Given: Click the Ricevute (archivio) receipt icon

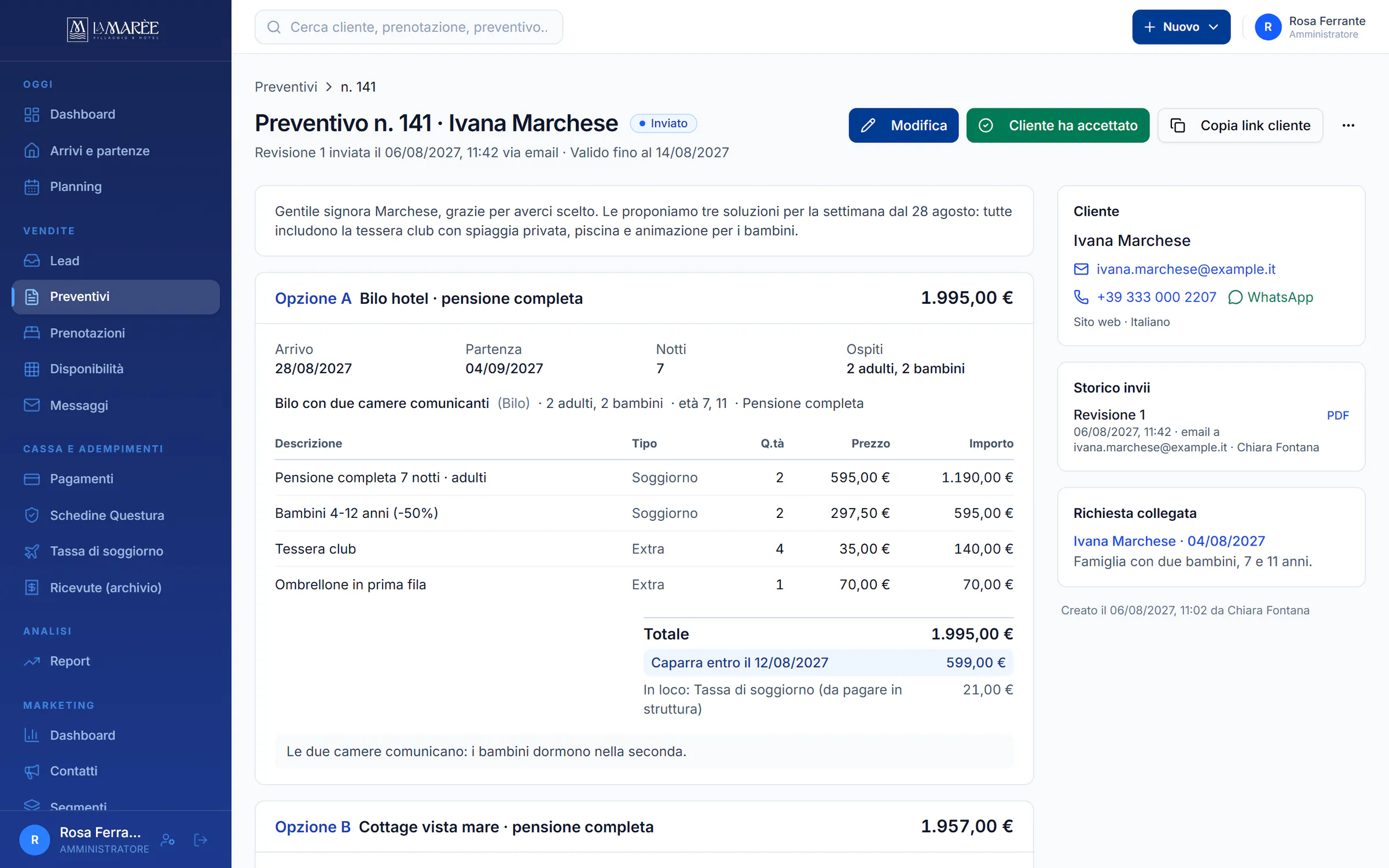Looking at the screenshot, I should tap(32, 587).
